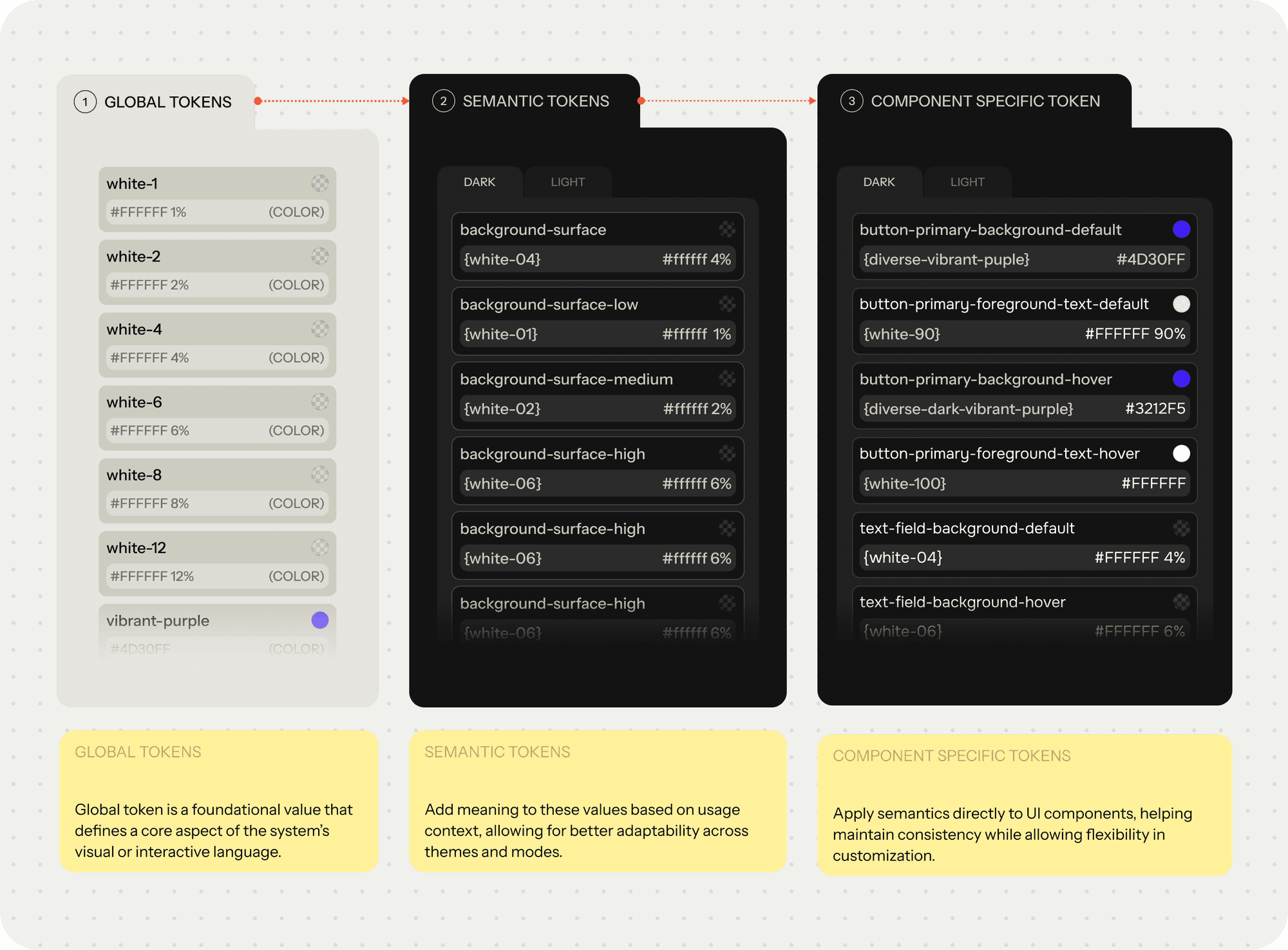Click the checkerboard icon on white-4 token
Screen dimensions: 1288x950
(320, 329)
